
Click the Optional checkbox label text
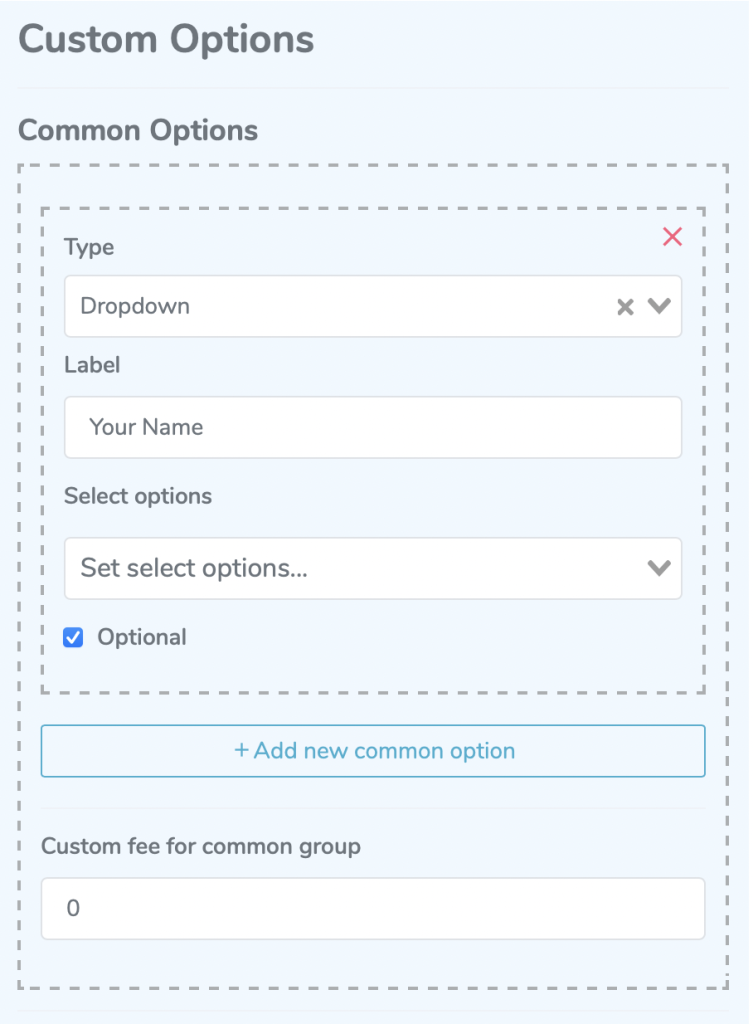coord(142,637)
